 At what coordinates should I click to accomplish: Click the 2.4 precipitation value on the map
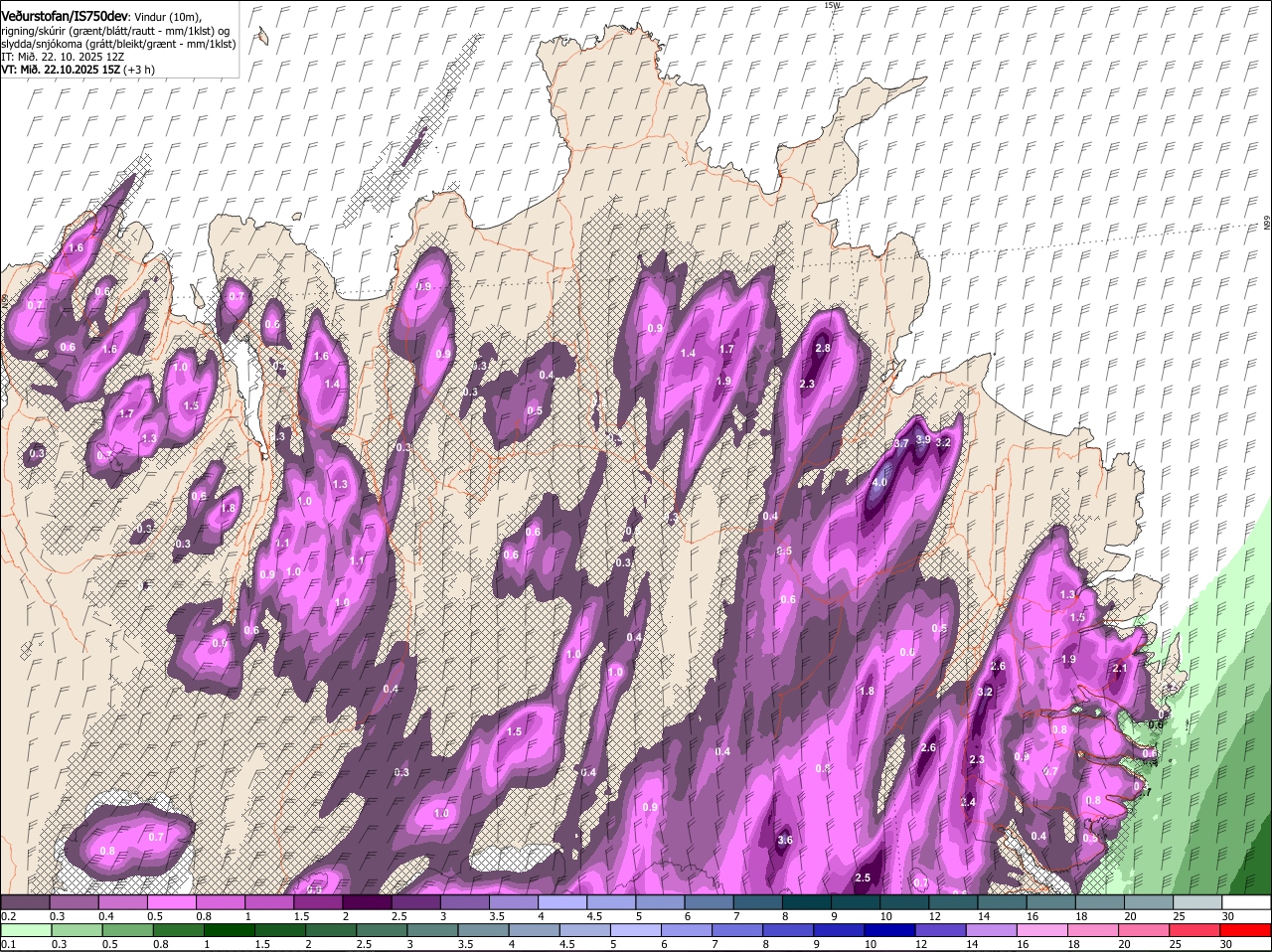(x=968, y=803)
